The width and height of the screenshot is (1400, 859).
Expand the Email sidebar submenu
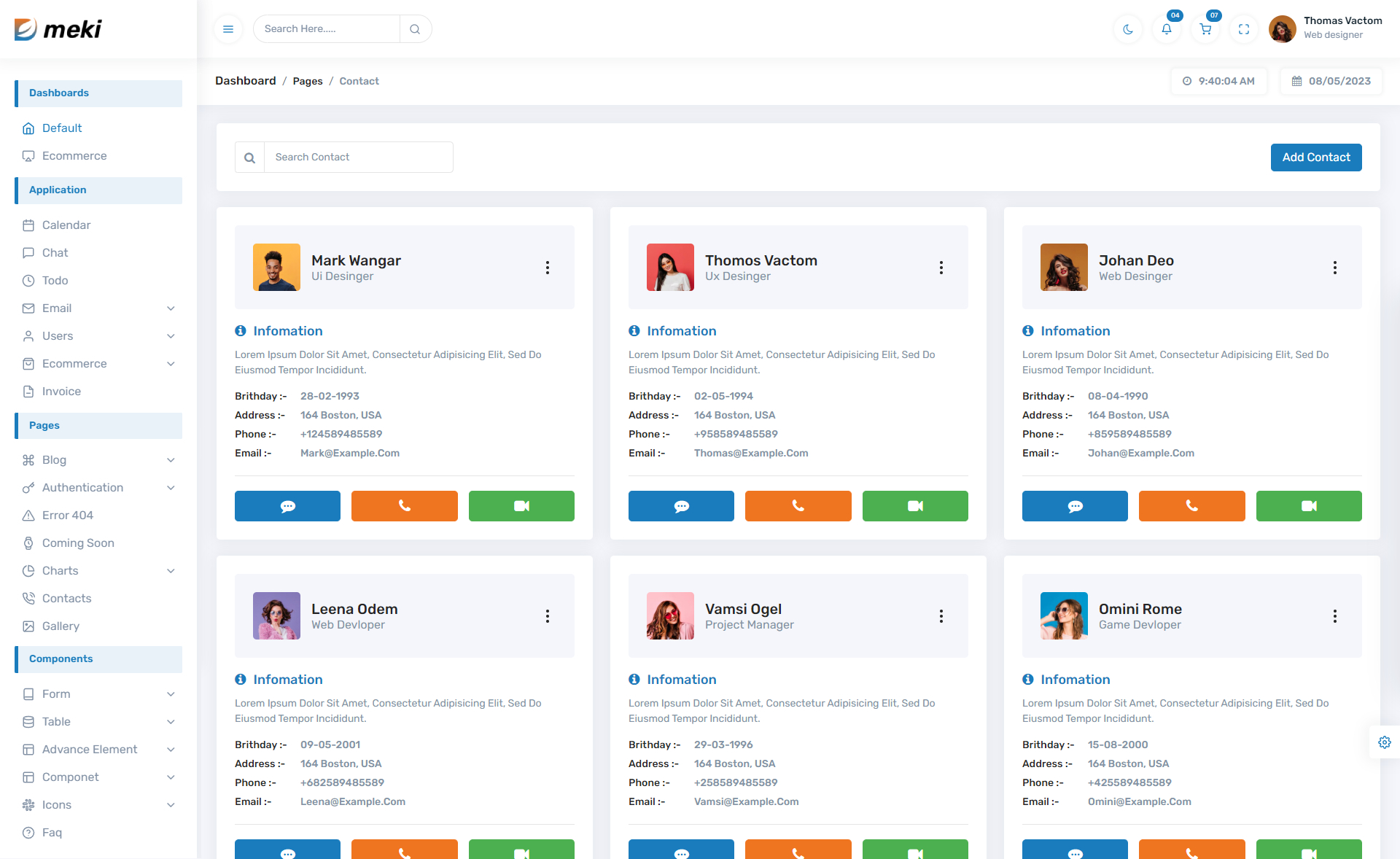click(171, 308)
